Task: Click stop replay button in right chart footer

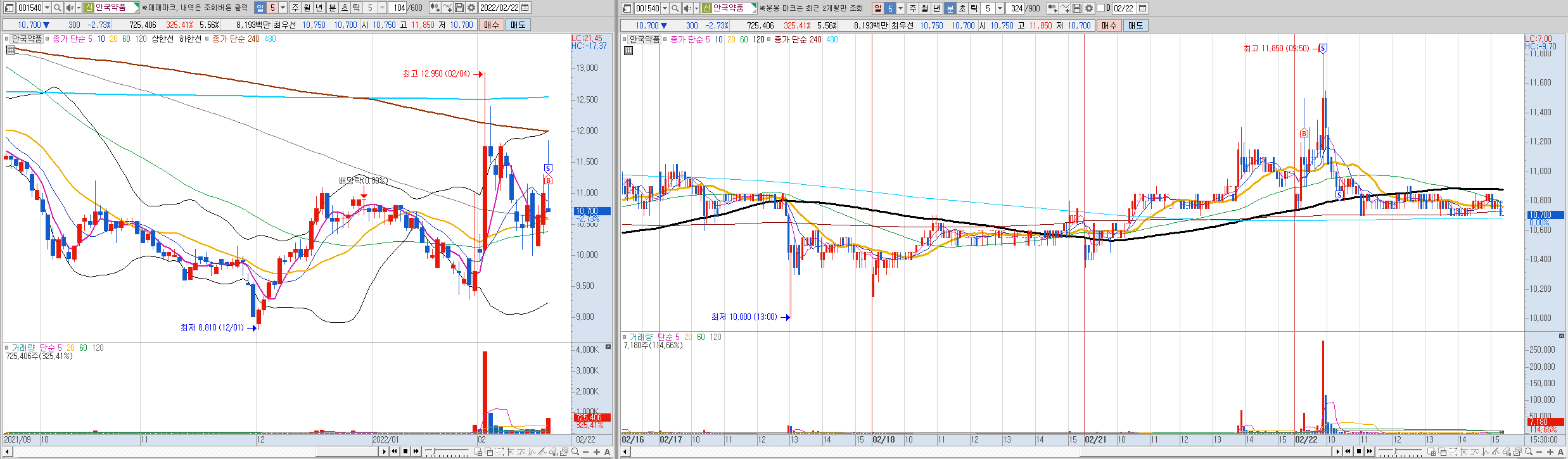Action: [x=1359, y=451]
